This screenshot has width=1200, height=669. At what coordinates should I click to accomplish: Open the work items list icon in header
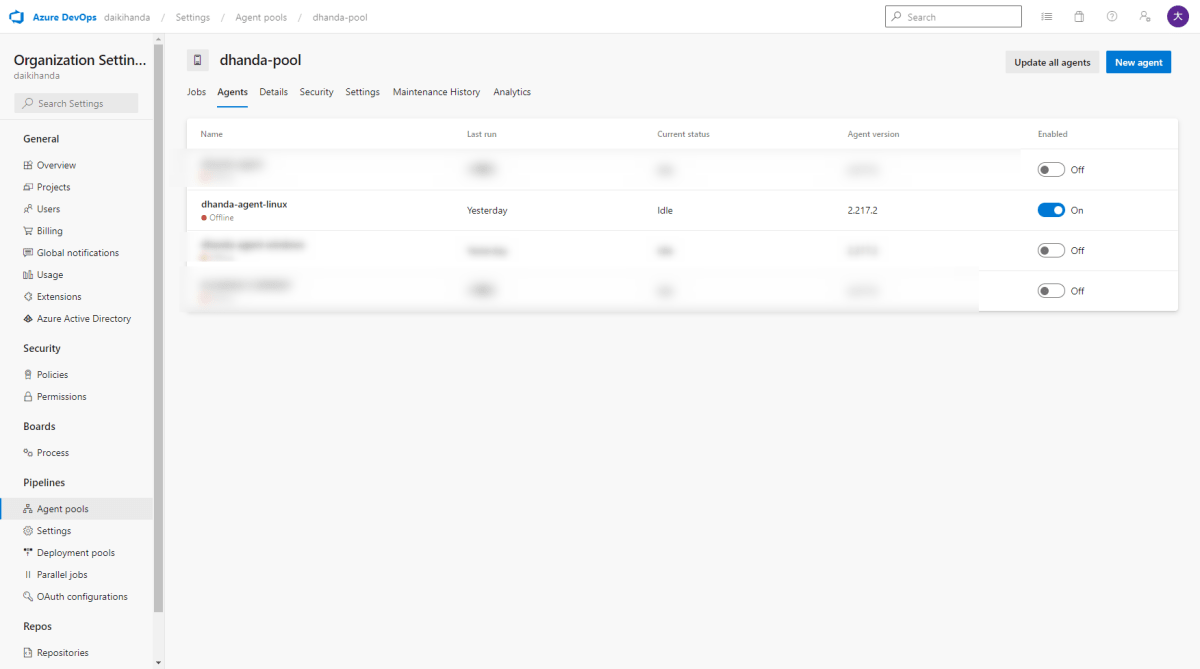click(x=1046, y=17)
